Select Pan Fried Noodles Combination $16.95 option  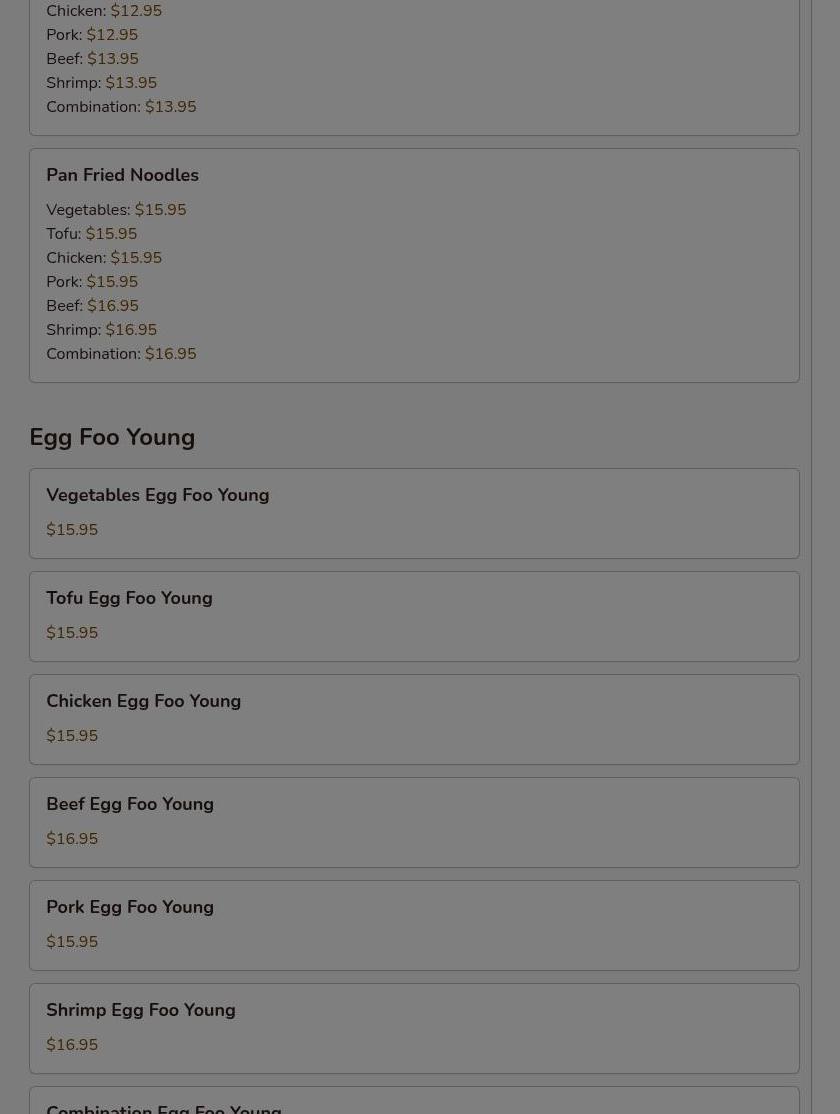click(122, 354)
